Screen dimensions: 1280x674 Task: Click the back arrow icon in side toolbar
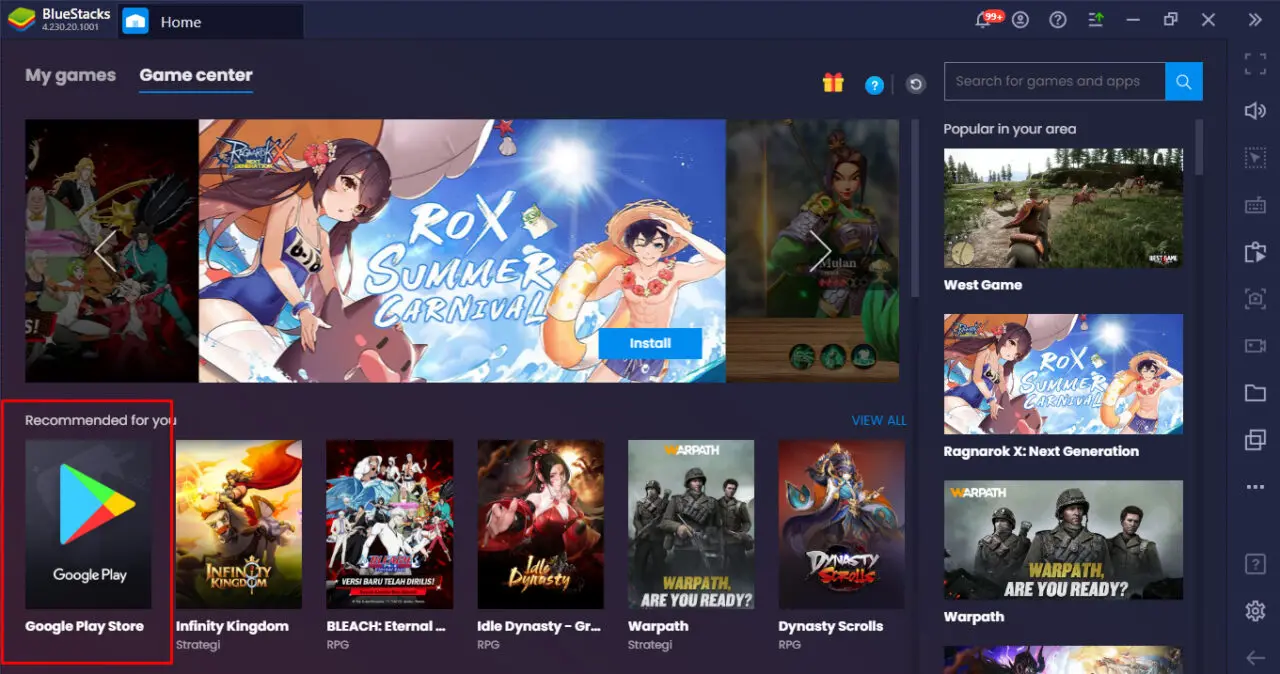click(1255, 657)
